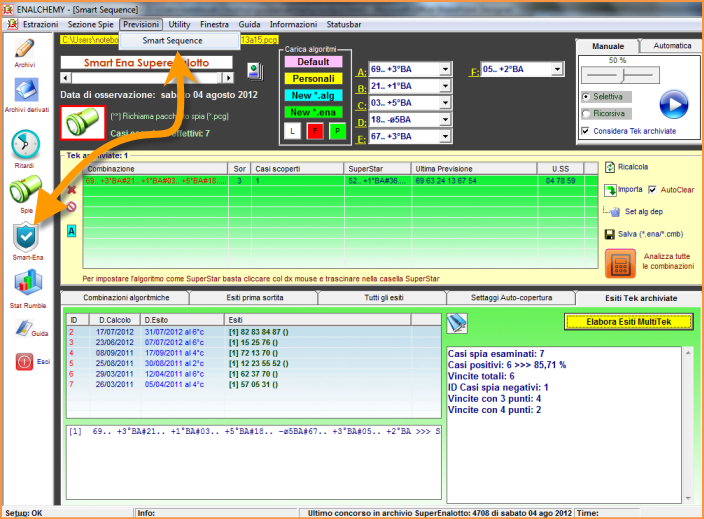Click the red X delete icon

[x=71, y=189]
